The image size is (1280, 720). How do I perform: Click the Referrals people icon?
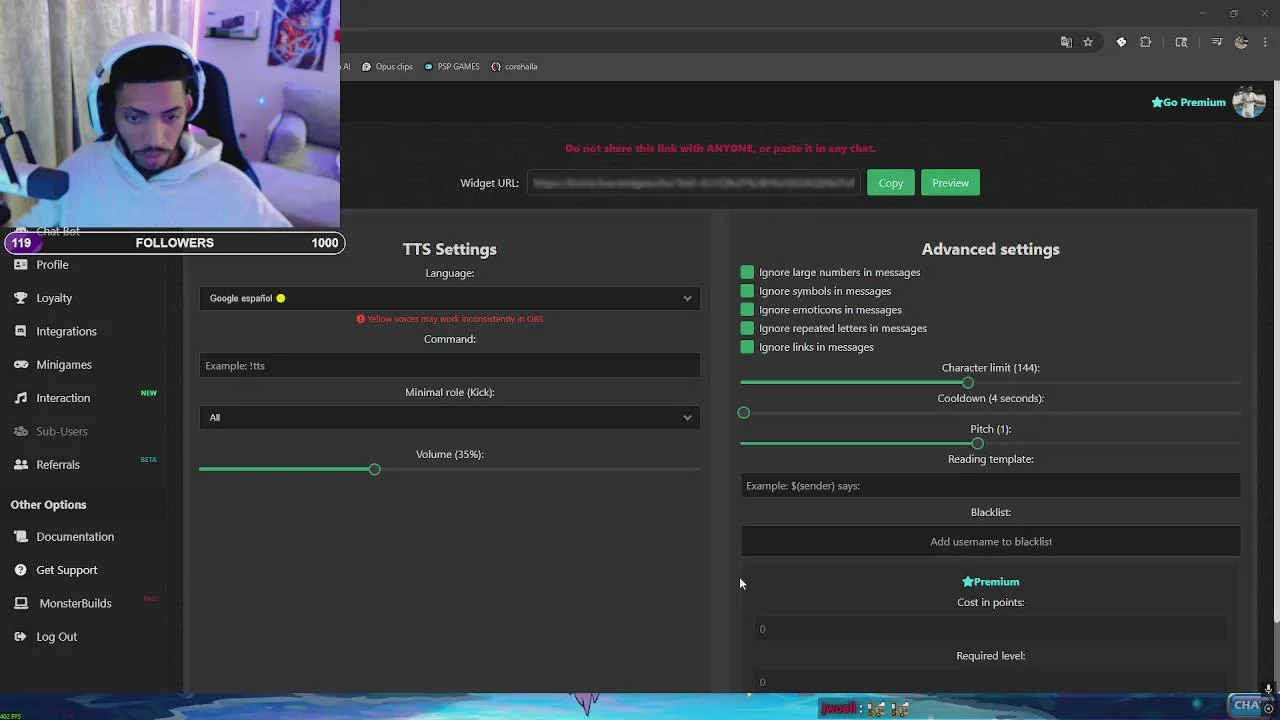(x=20, y=465)
